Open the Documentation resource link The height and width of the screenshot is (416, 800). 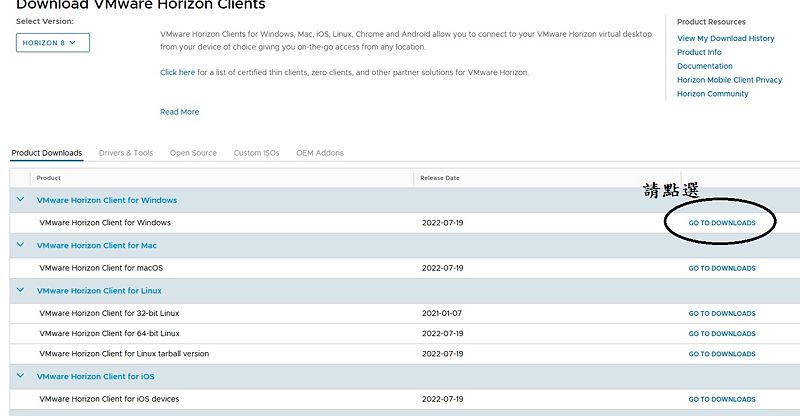(705, 66)
